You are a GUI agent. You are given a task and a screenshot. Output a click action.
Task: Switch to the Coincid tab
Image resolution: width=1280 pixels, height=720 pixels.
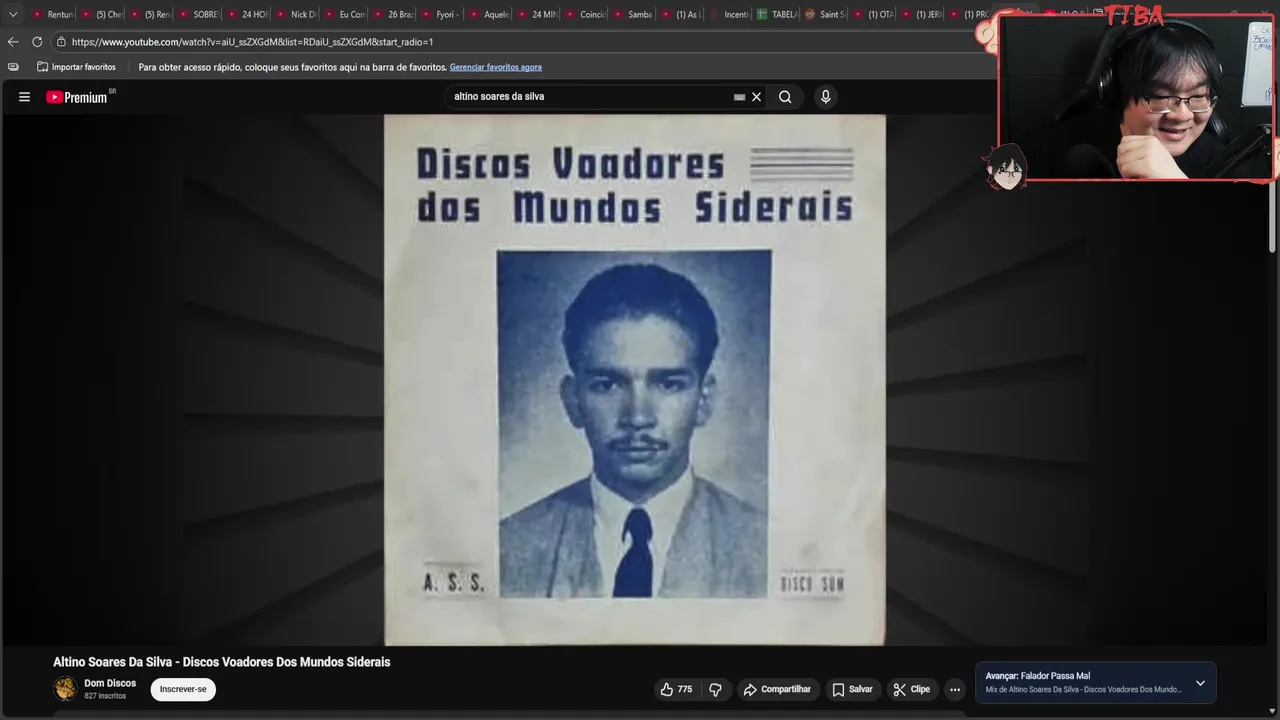pyautogui.click(x=587, y=15)
